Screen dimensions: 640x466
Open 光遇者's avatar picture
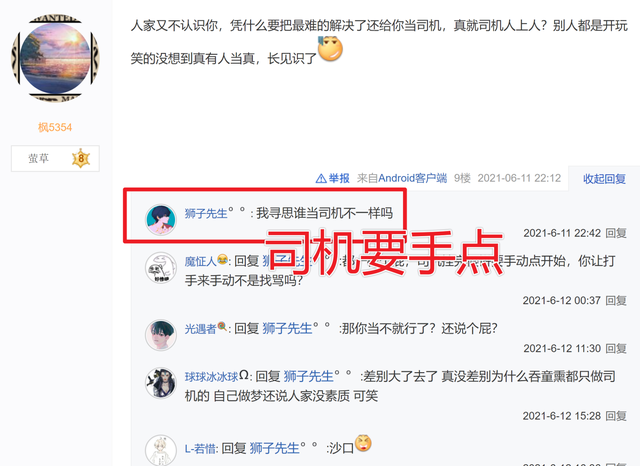point(161,335)
